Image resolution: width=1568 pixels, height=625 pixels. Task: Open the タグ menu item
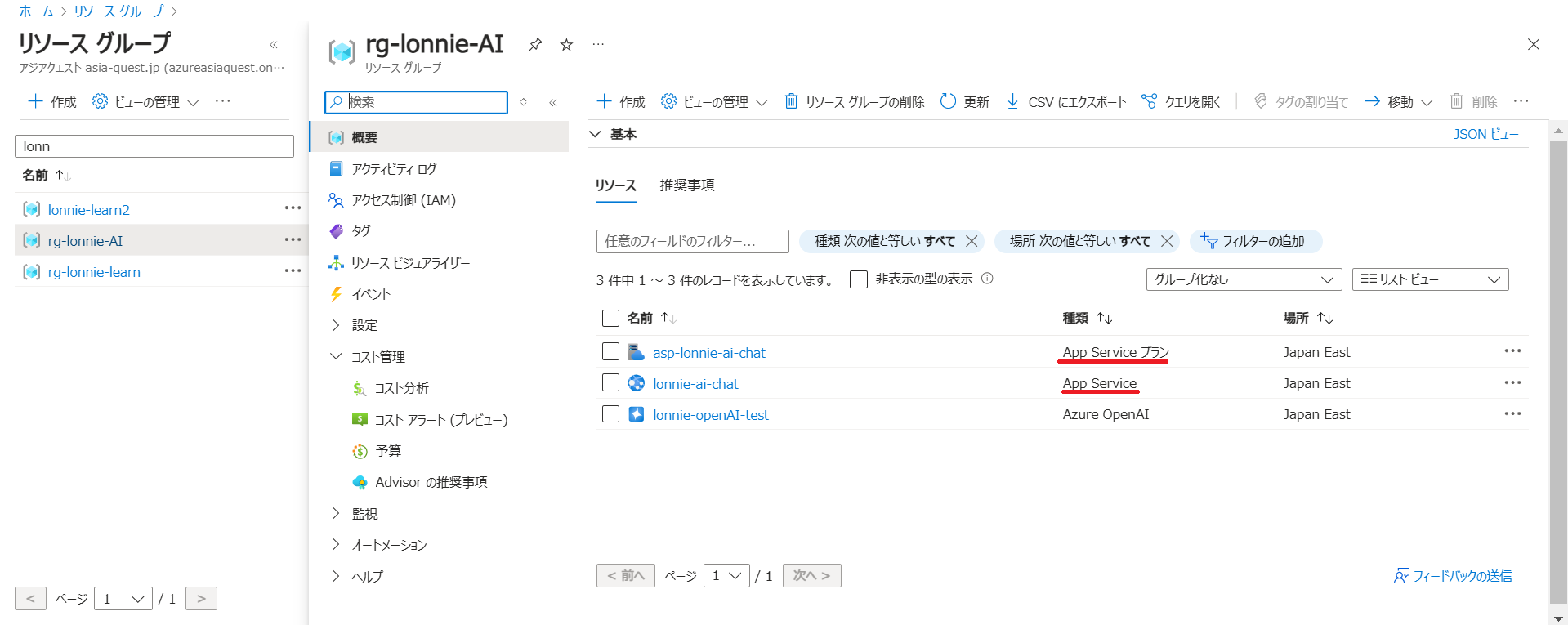click(360, 231)
